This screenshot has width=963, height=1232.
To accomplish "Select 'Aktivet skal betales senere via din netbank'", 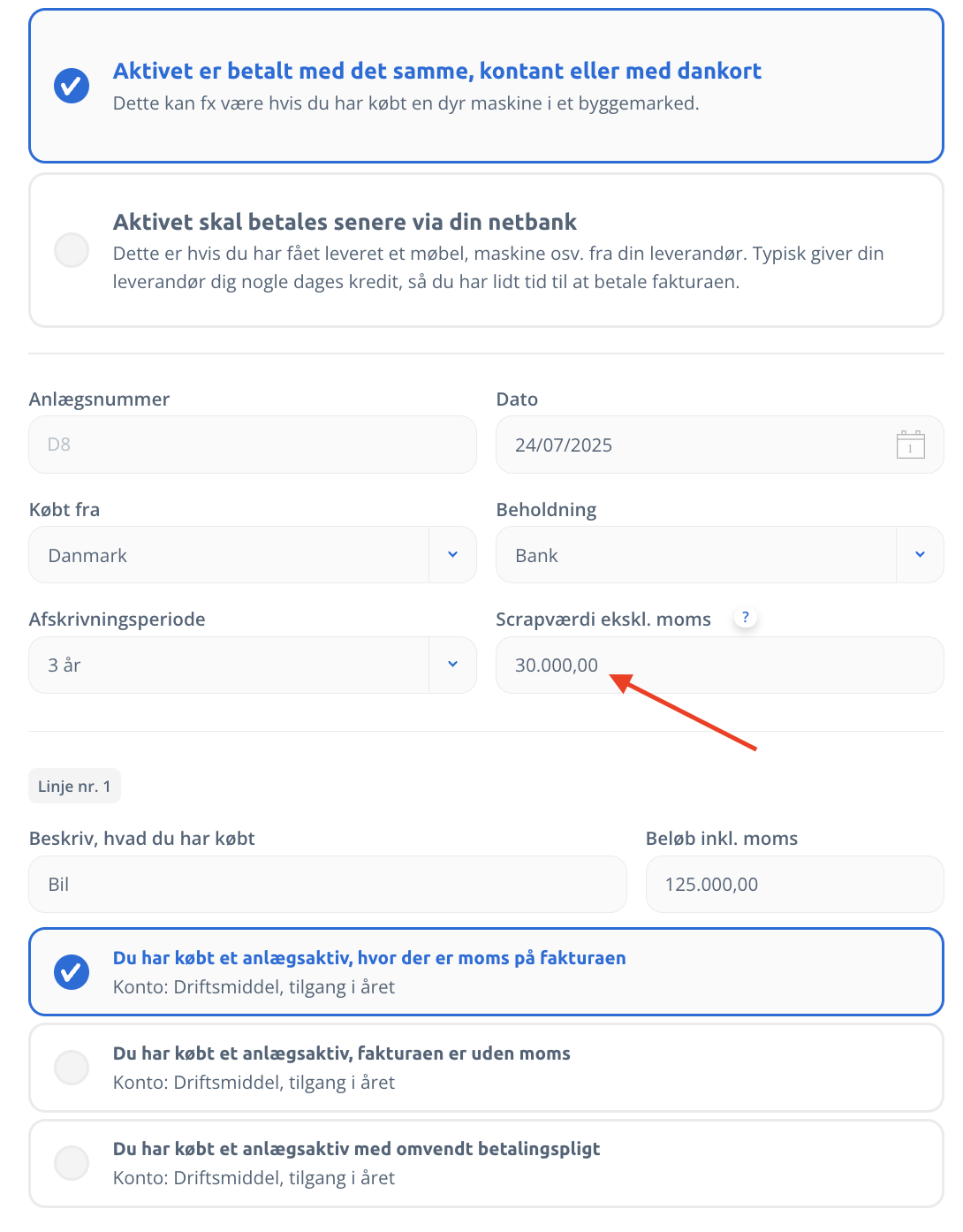I will coord(487,250).
